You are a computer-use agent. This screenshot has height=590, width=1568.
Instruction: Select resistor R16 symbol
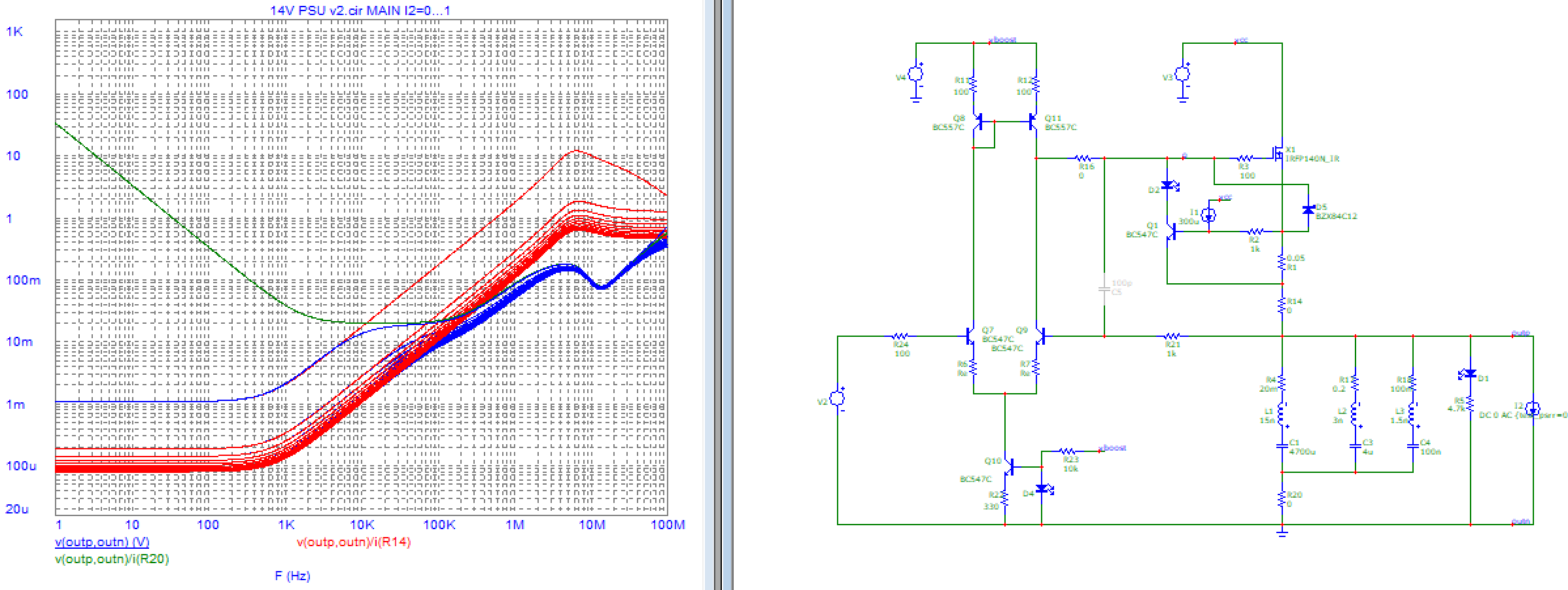tap(1083, 158)
